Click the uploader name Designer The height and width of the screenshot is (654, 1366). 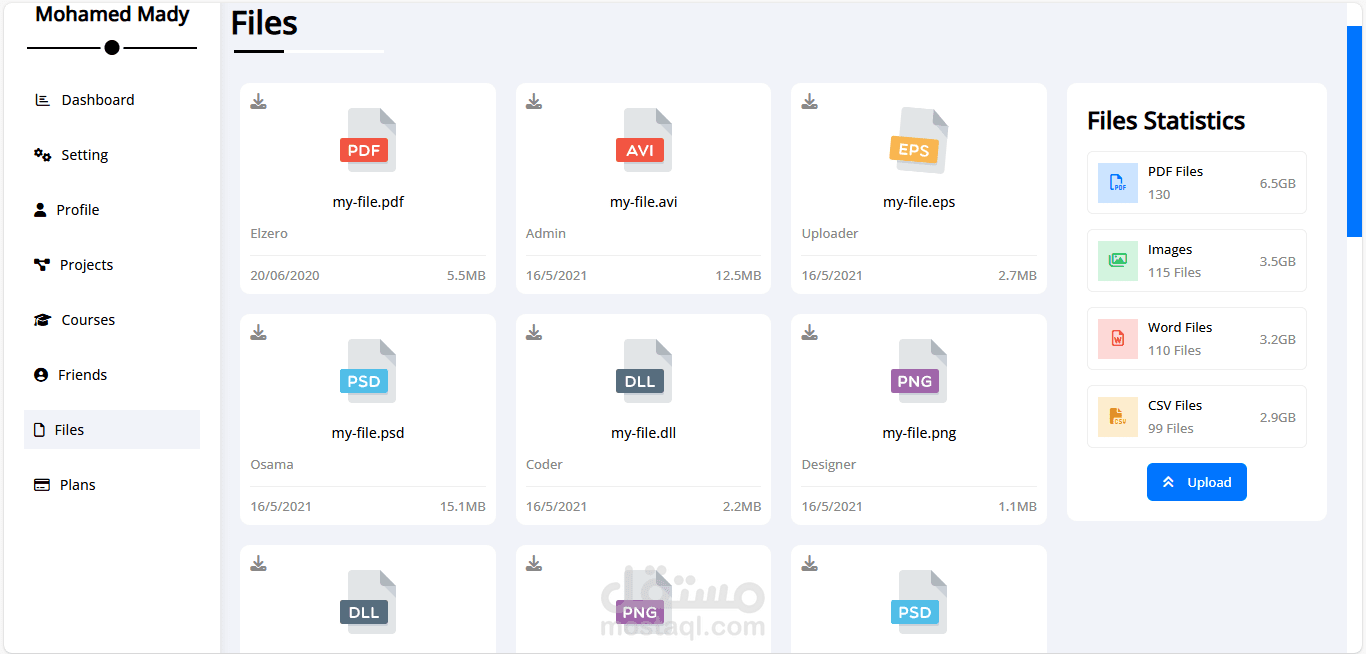click(829, 464)
